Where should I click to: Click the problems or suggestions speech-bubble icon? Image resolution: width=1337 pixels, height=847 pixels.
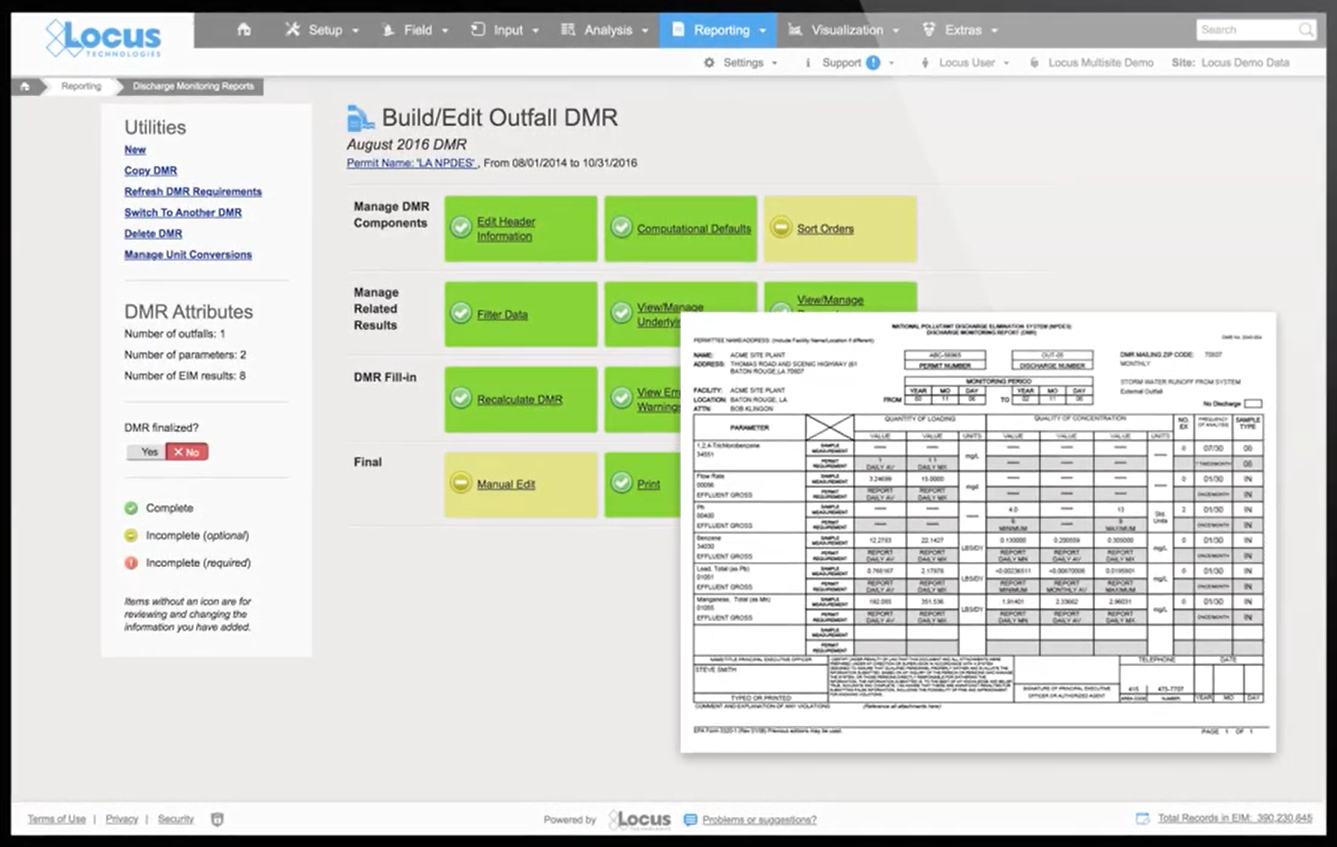689,819
